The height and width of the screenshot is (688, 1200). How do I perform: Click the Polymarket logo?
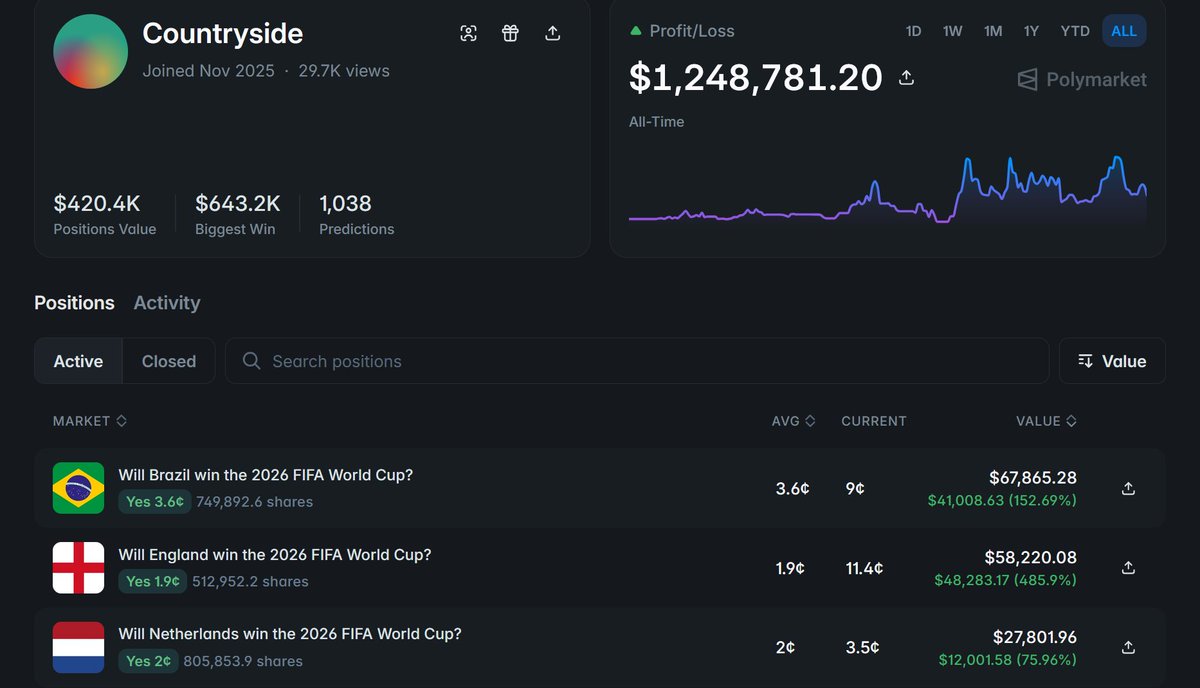click(x=1082, y=79)
